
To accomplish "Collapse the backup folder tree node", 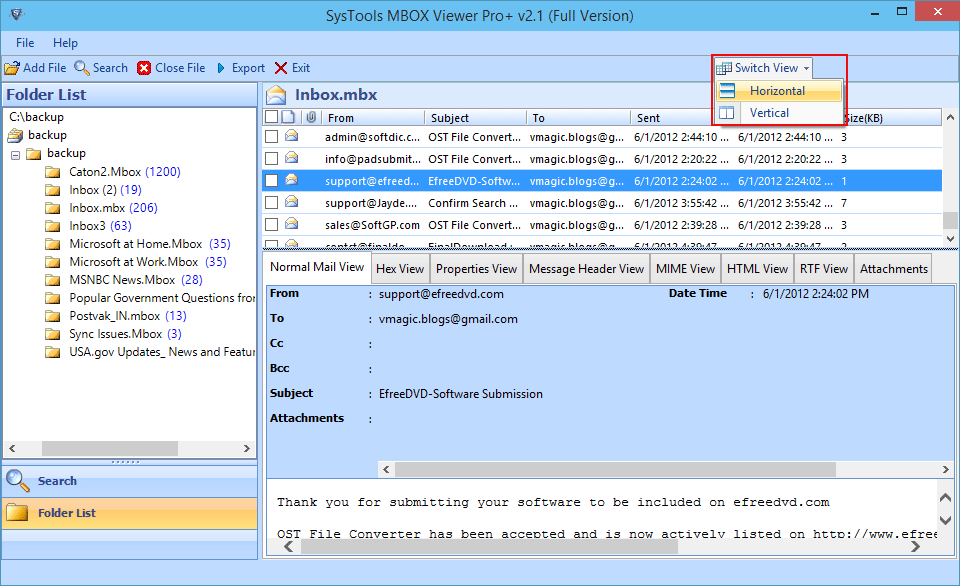I will pyautogui.click(x=15, y=156).
